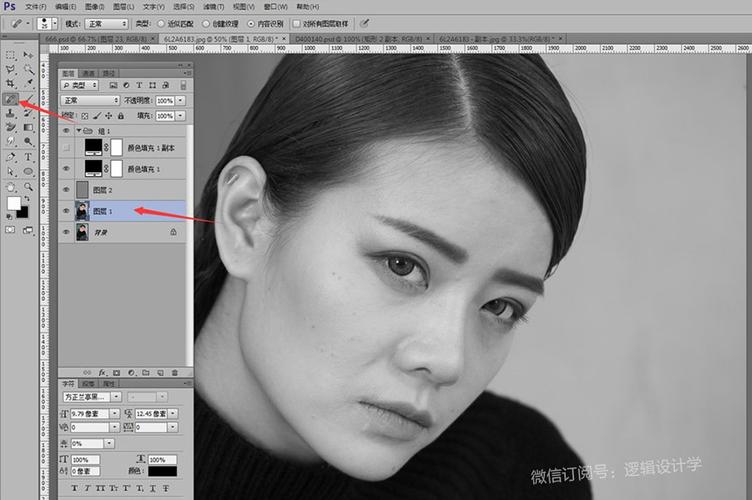
Task: Select the Spot Healing Brush tool
Action: coord(11,99)
